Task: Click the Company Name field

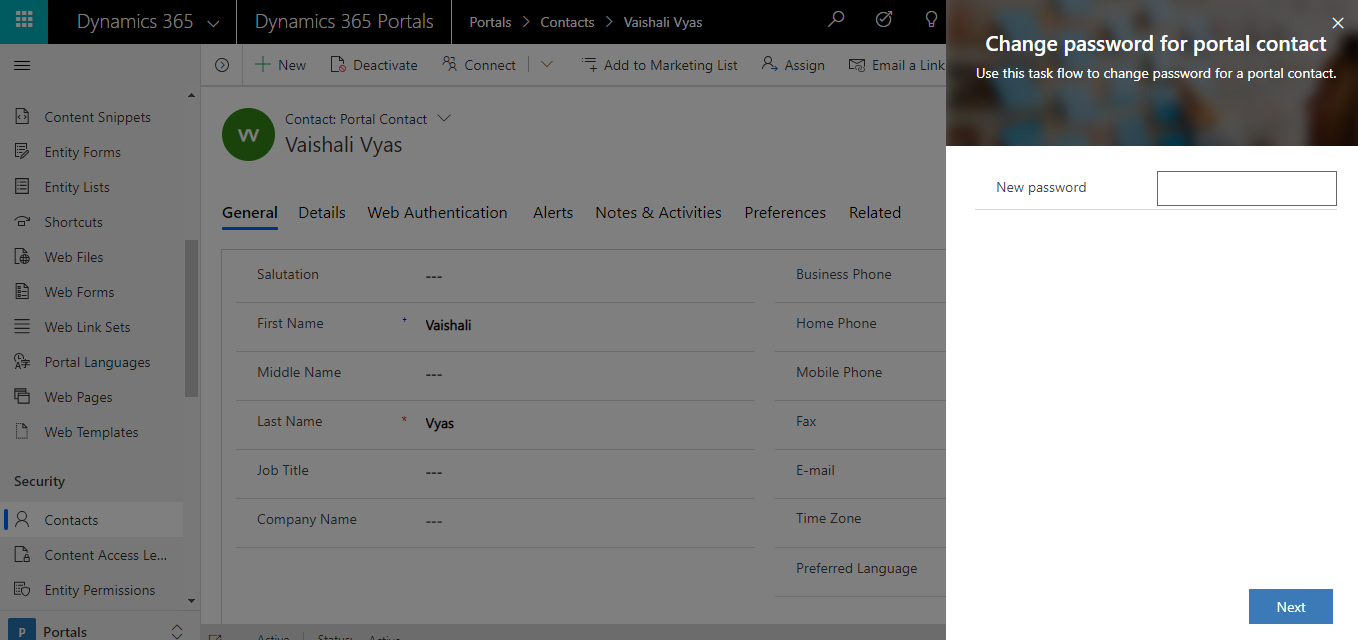Action: [x=495, y=521]
